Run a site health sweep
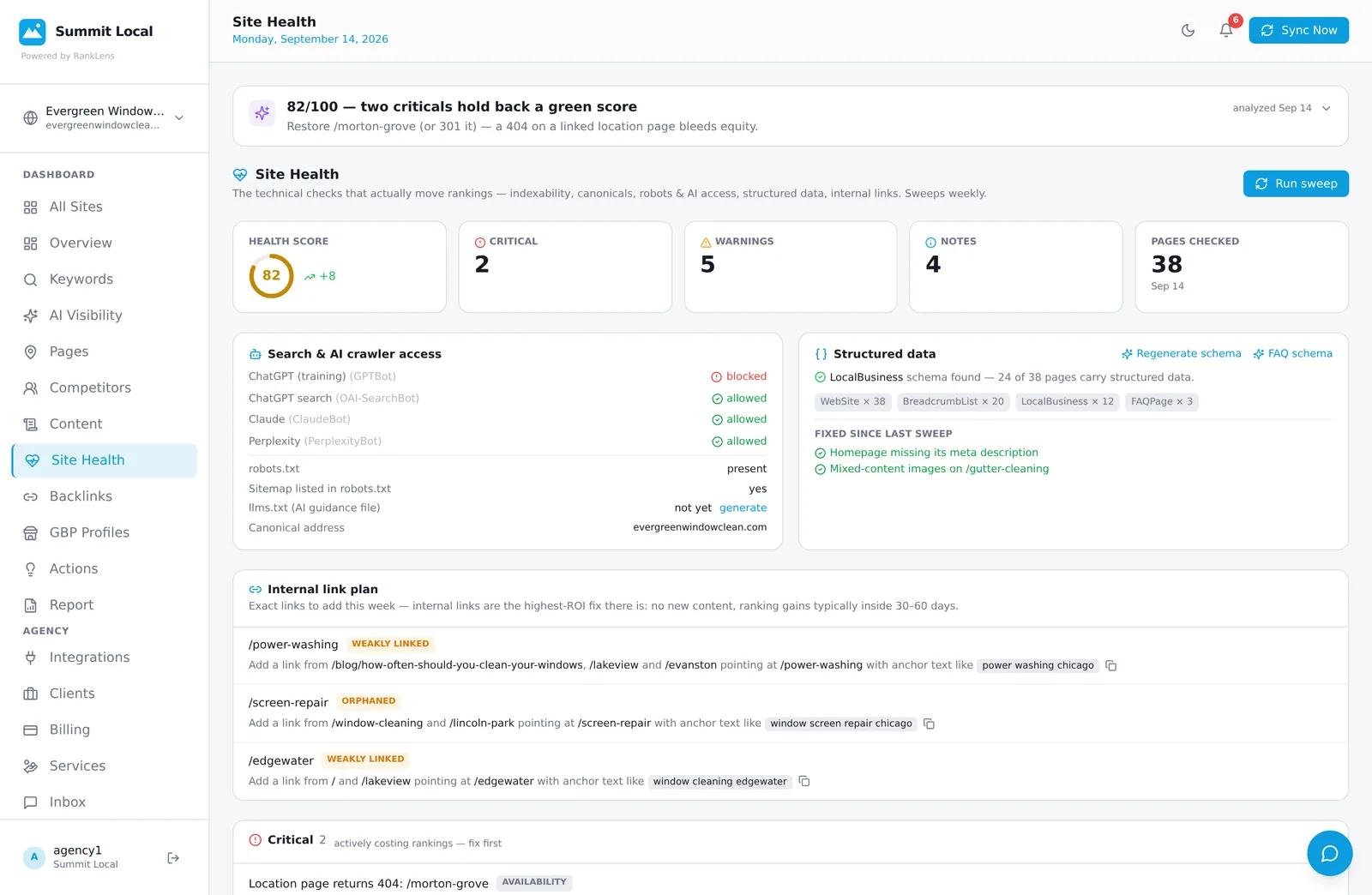This screenshot has height=895, width=1372. [1296, 183]
